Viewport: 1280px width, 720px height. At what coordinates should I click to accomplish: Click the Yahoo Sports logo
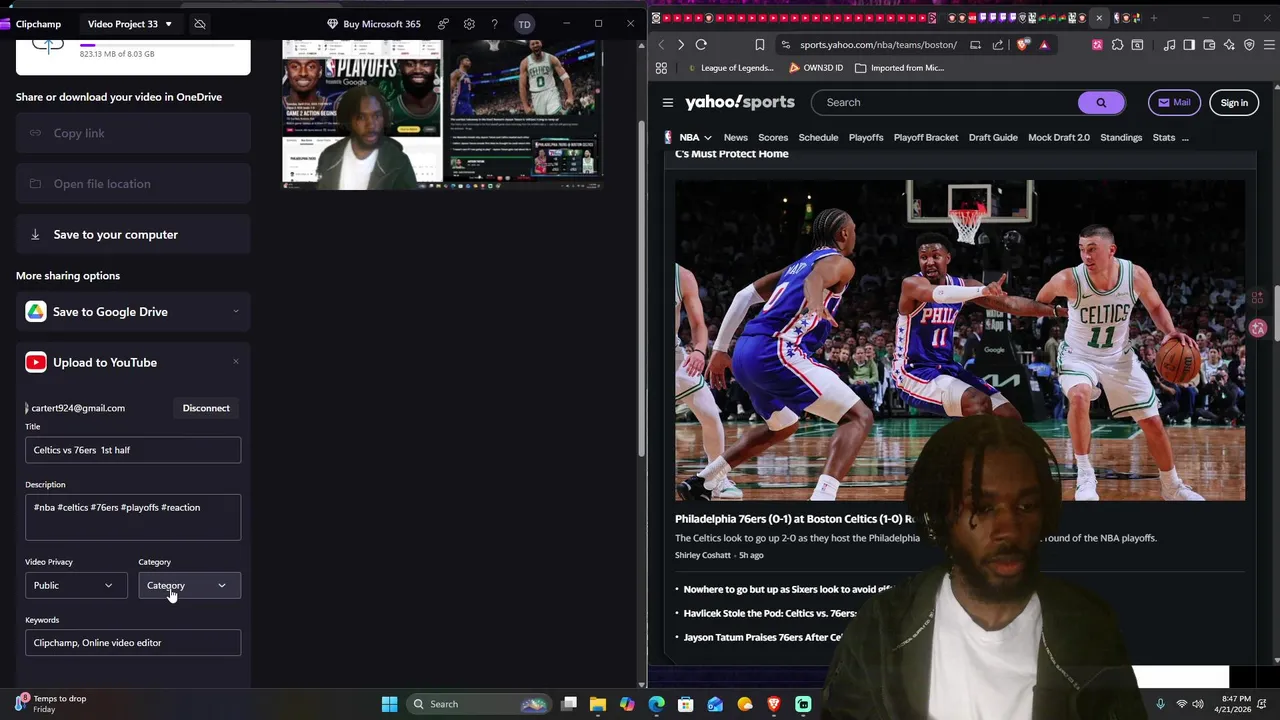[x=740, y=102]
